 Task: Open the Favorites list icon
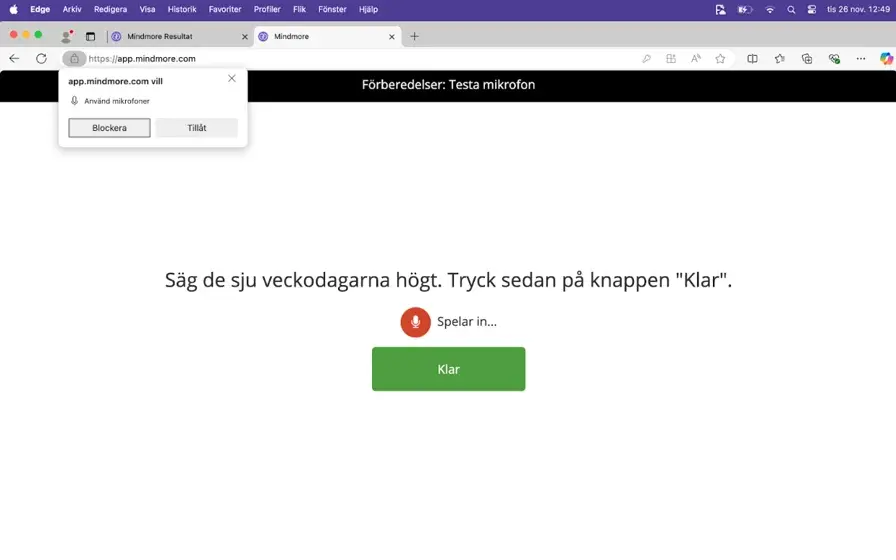pos(780,59)
